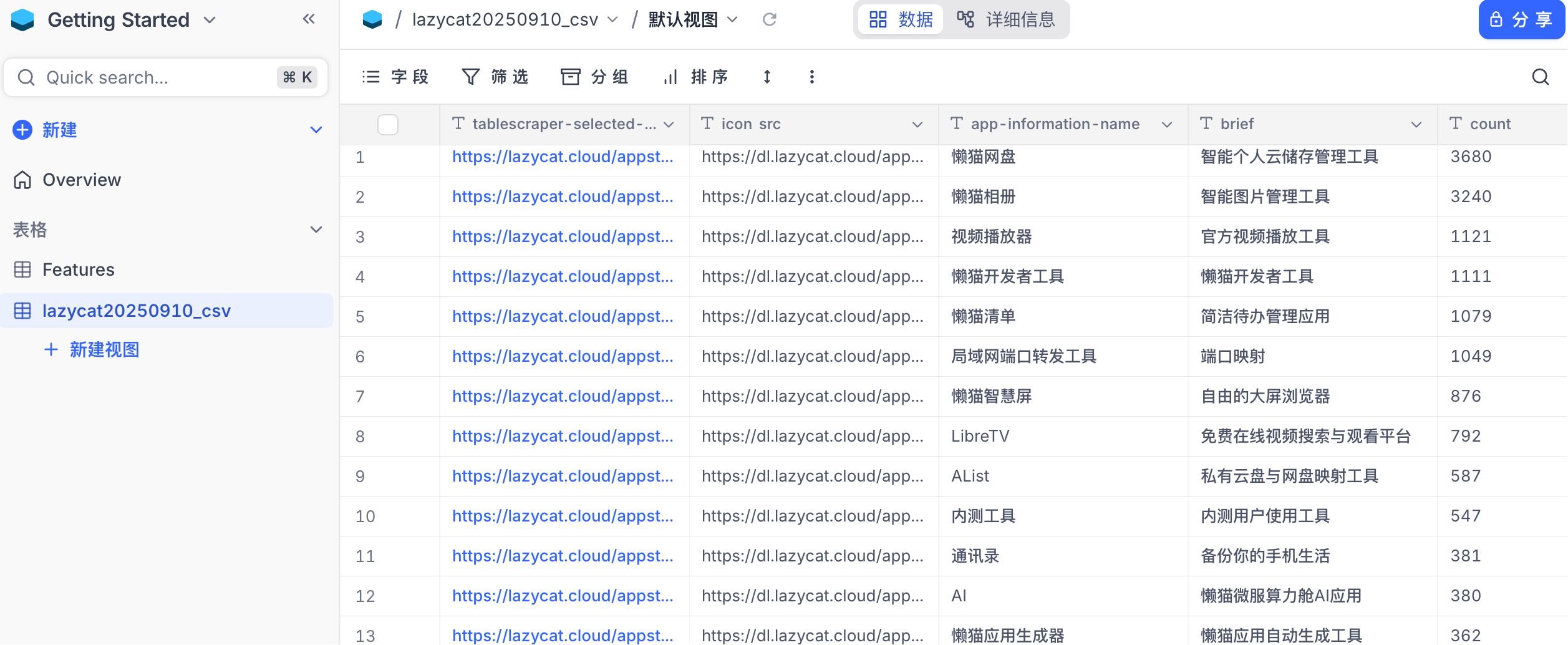
Task: Click the 智能图片管理工具 brief cell
Action: click(x=1313, y=196)
